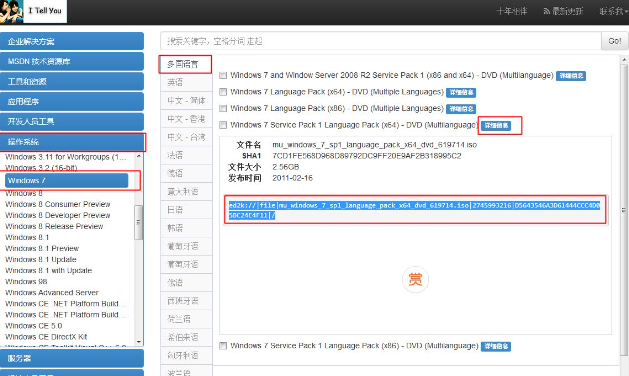Expand the 服务器 category
This screenshot has height=376, width=629.
tap(72, 358)
